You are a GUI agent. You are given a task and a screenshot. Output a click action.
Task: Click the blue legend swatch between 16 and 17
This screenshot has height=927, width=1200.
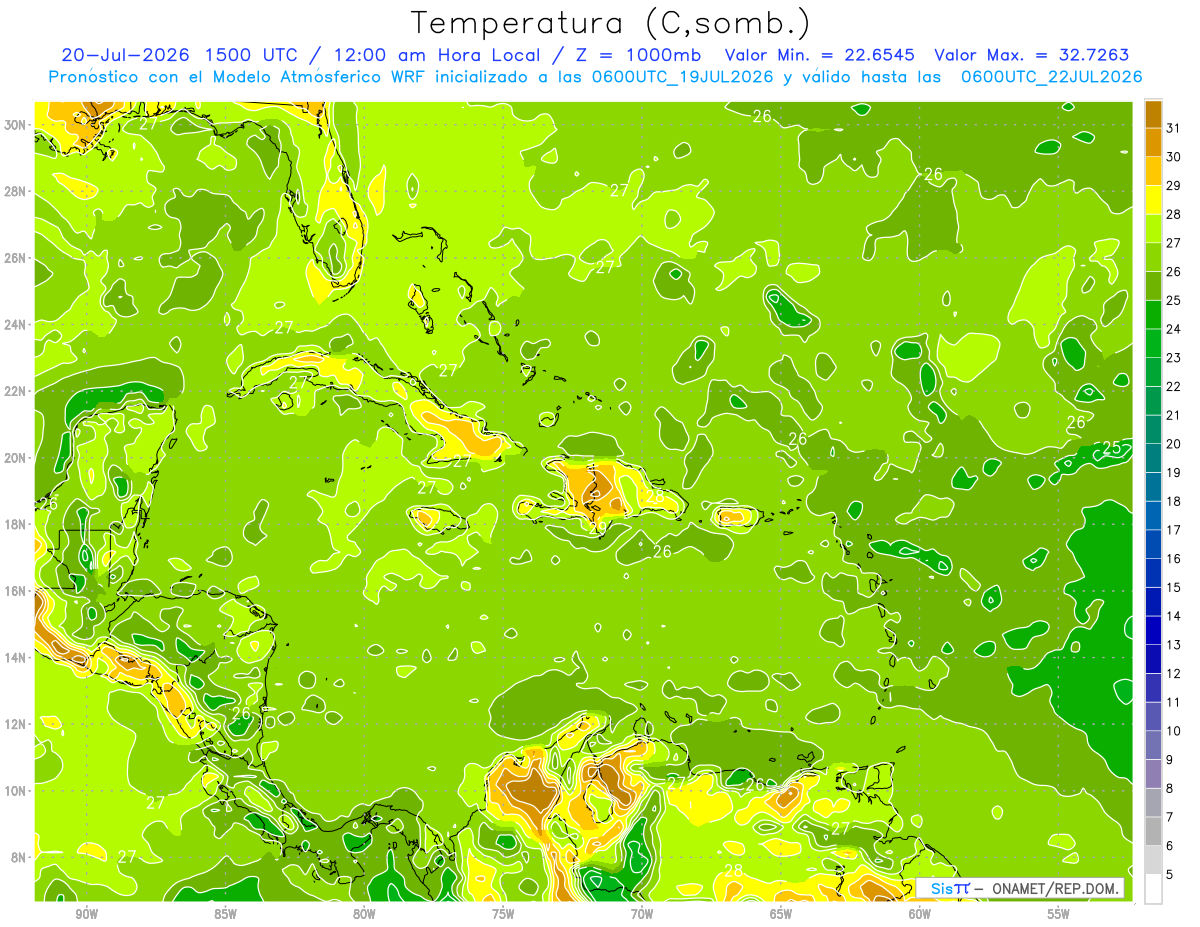pyautogui.click(x=1153, y=544)
